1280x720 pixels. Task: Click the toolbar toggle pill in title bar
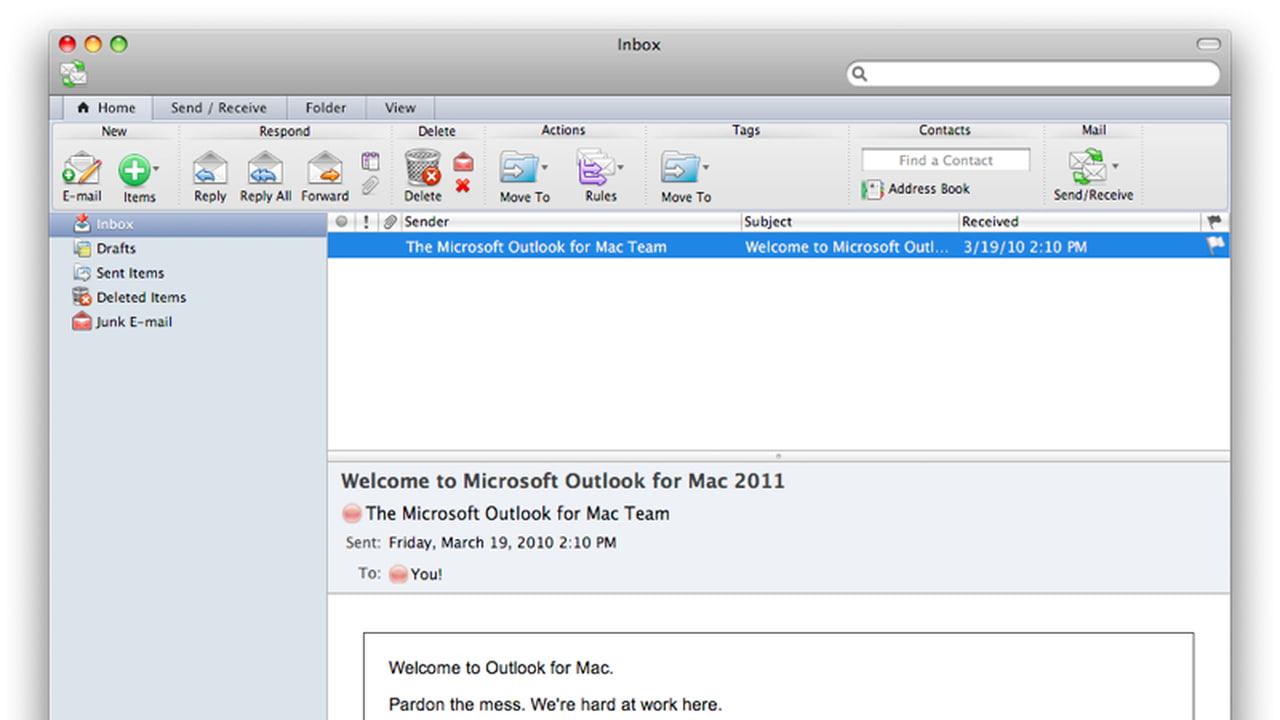(x=1209, y=44)
